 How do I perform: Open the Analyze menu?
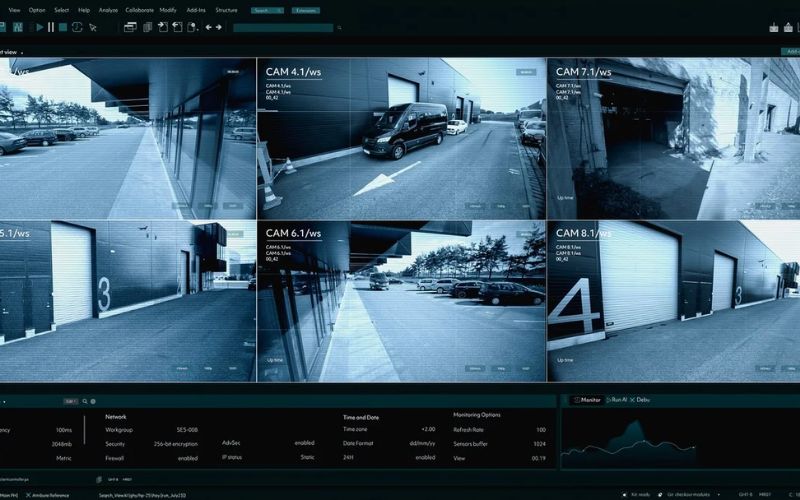(x=108, y=10)
